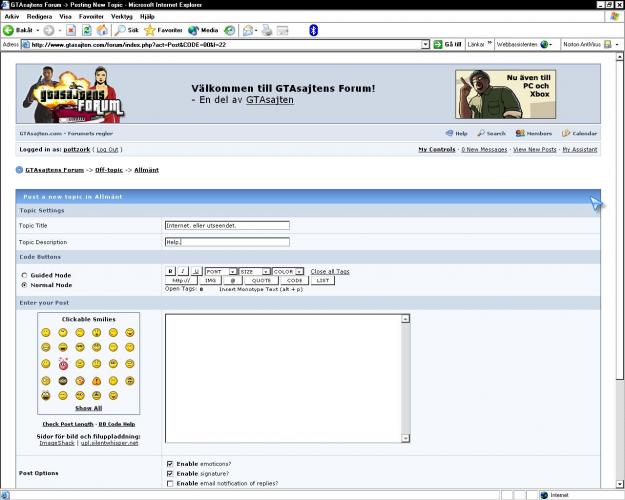Click the browser Stop icon
Viewport: 625px width, 500px height.
tap(71, 30)
